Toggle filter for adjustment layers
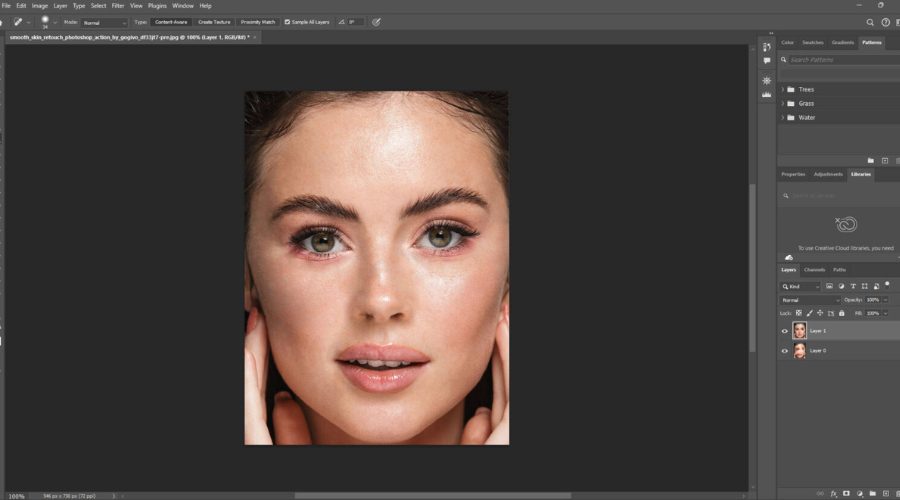Image resolution: width=900 pixels, height=500 pixels. tap(841, 286)
